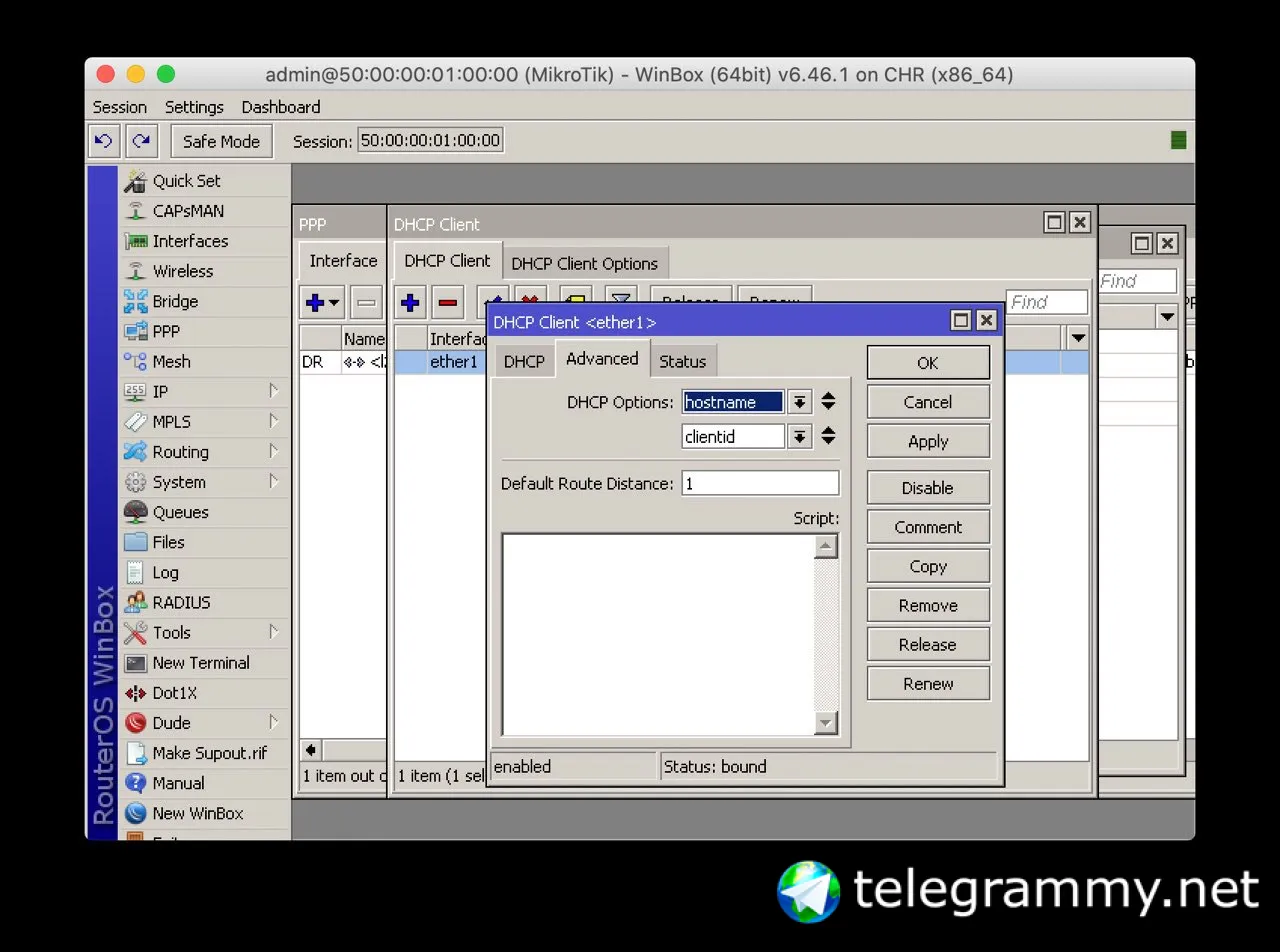Image resolution: width=1280 pixels, height=952 pixels.
Task: Click the Copy button
Action: pyautogui.click(x=928, y=566)
